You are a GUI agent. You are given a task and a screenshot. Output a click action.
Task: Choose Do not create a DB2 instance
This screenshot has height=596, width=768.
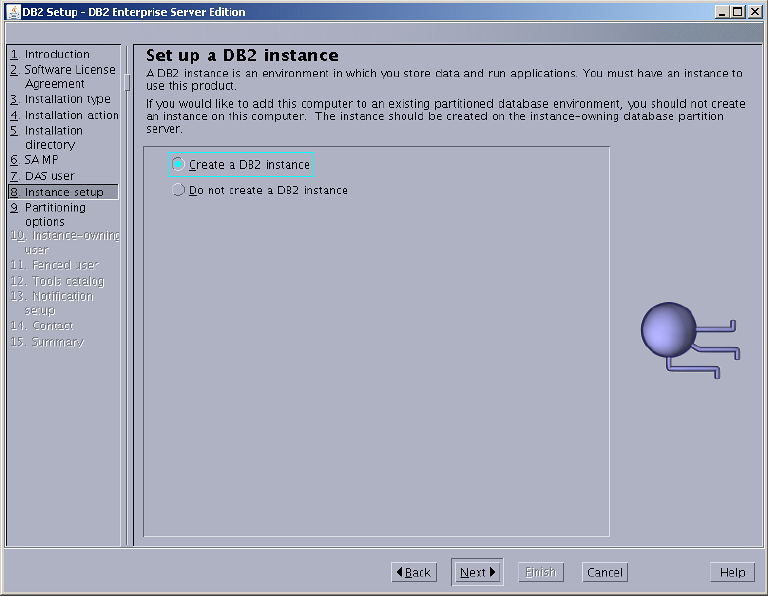pyautogui.click(x=260, y=190)
